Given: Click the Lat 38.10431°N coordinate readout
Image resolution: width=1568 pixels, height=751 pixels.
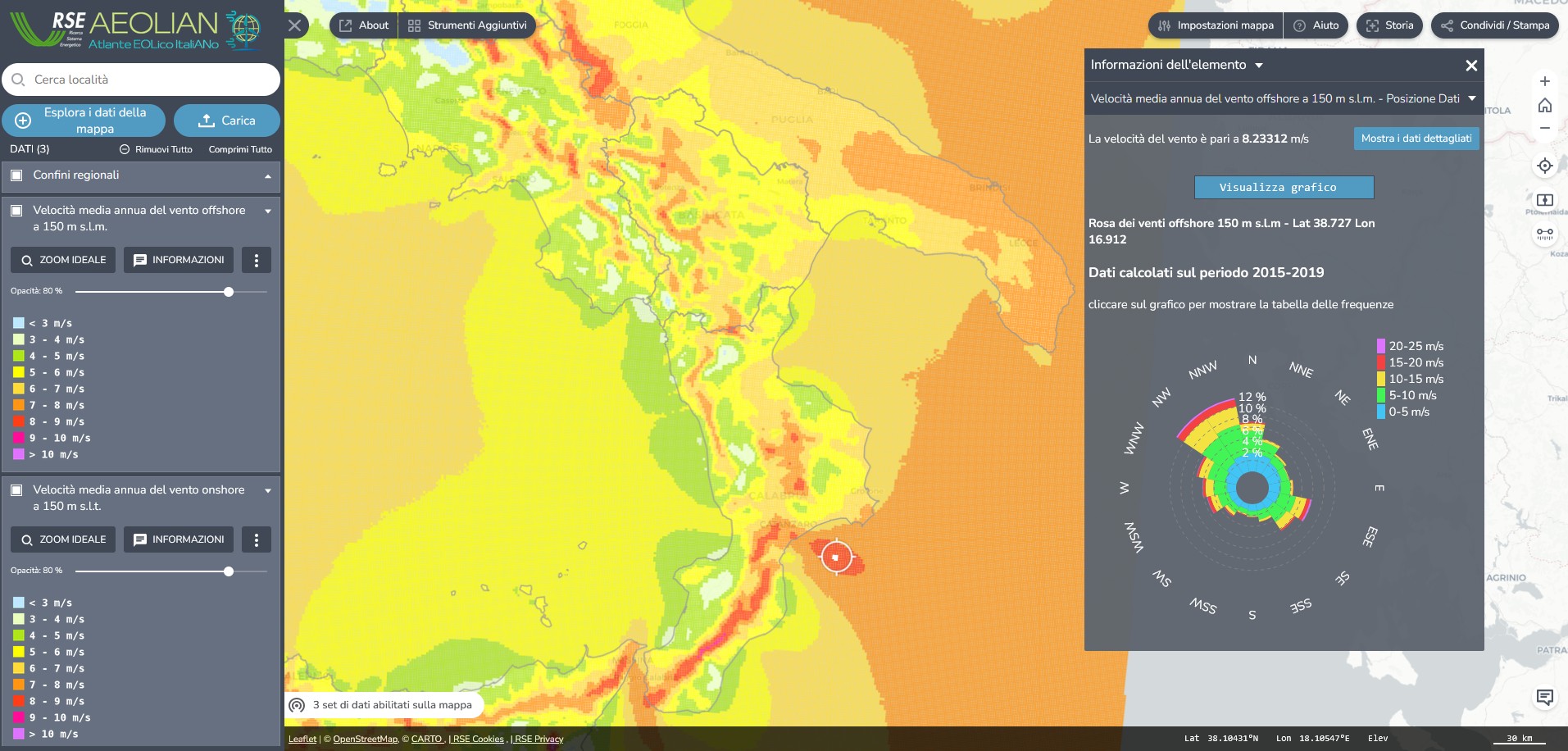Looking at the screenshot, I should click(1220, 739).
